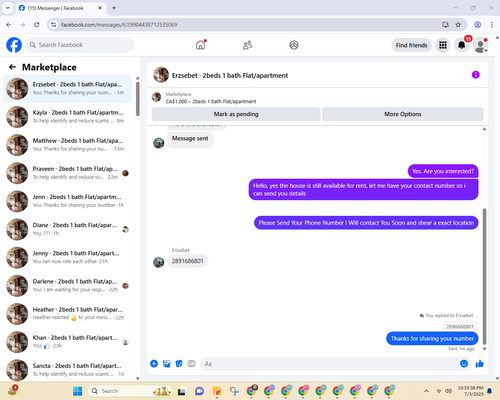
Task: Open a new browser tab
Action: 114,8
